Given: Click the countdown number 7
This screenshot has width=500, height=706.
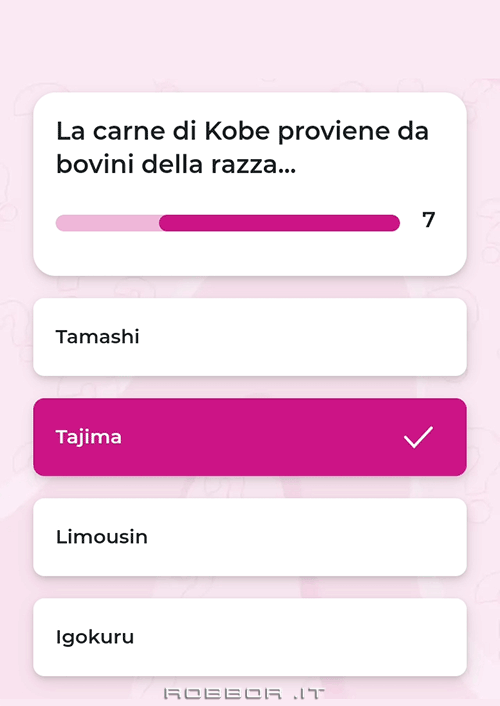Looking at the screenshot, I should coord(428,220).
